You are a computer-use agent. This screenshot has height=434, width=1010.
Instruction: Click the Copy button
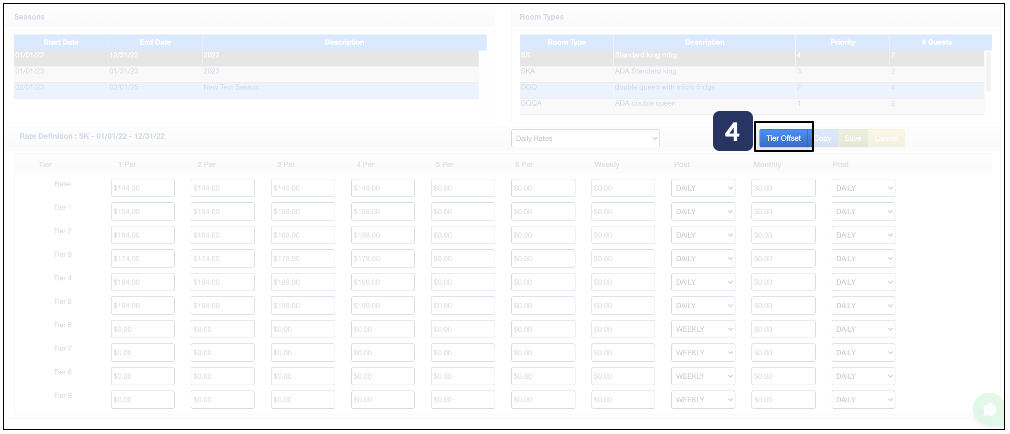[824, 138]
